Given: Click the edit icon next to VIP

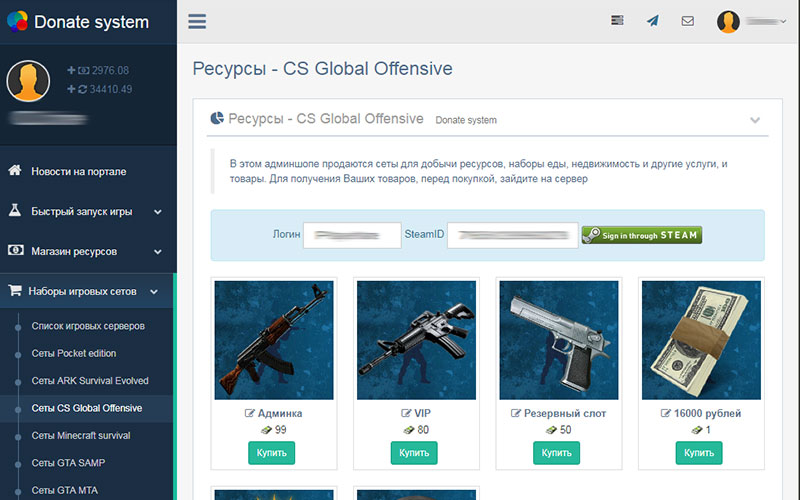Looking at the screenshot, I should 391,413.
